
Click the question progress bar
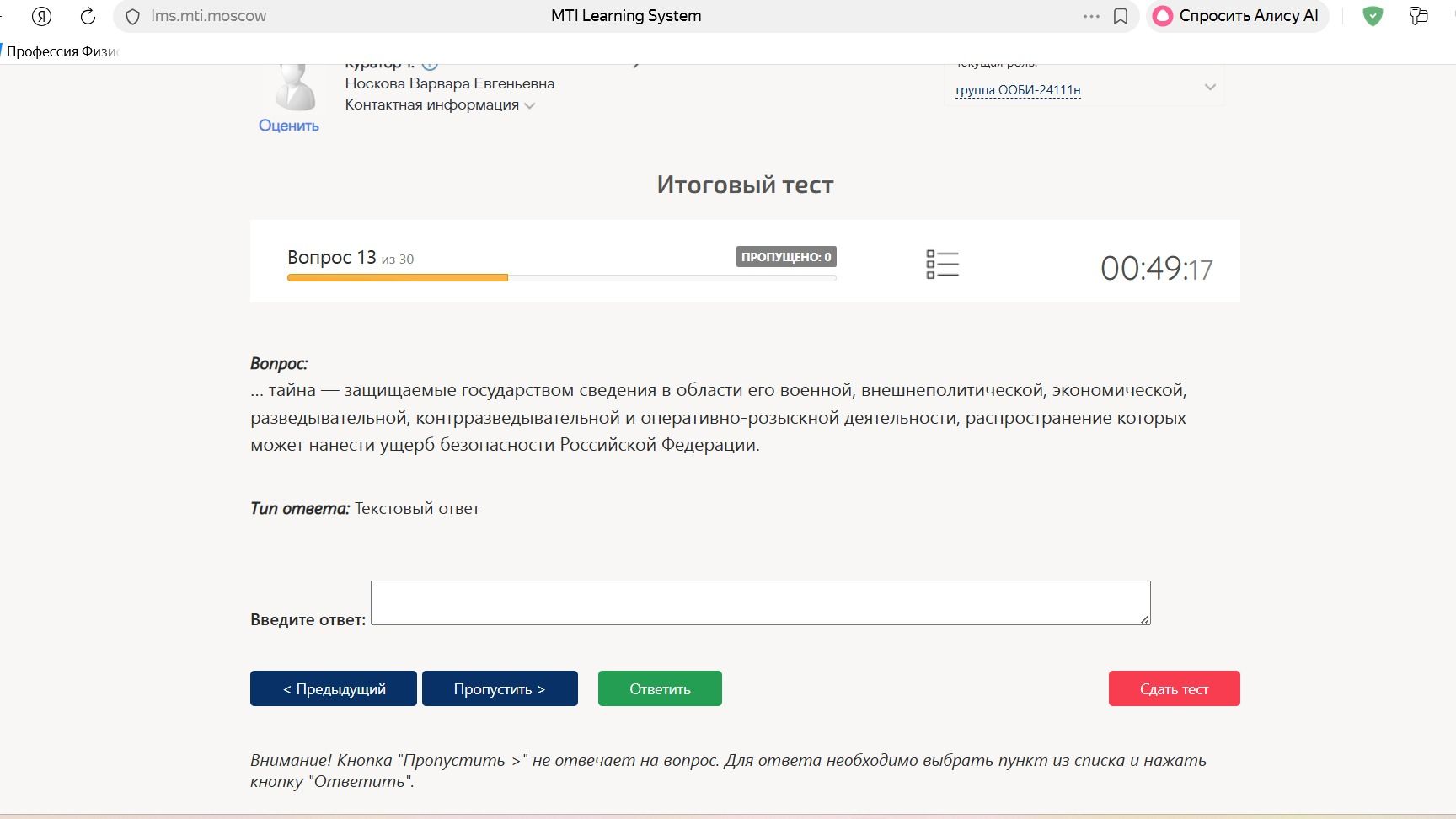pyautogui.click(x=561, y=277)
